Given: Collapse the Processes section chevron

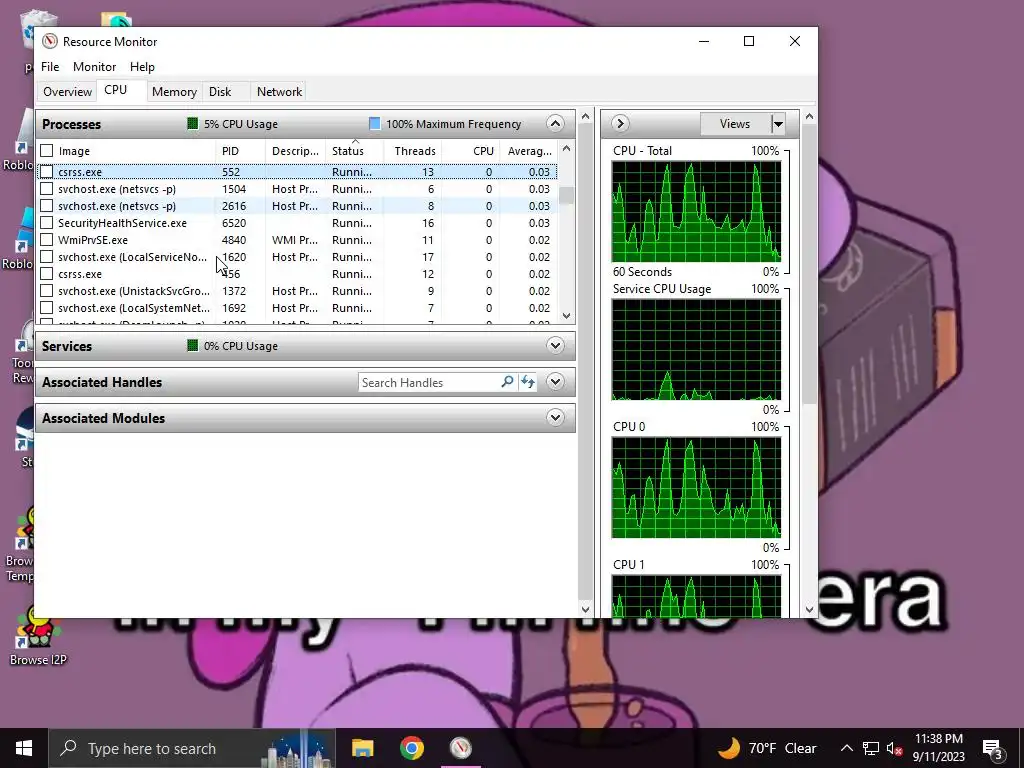Looking at the screenshot, I should pos(555,123).
